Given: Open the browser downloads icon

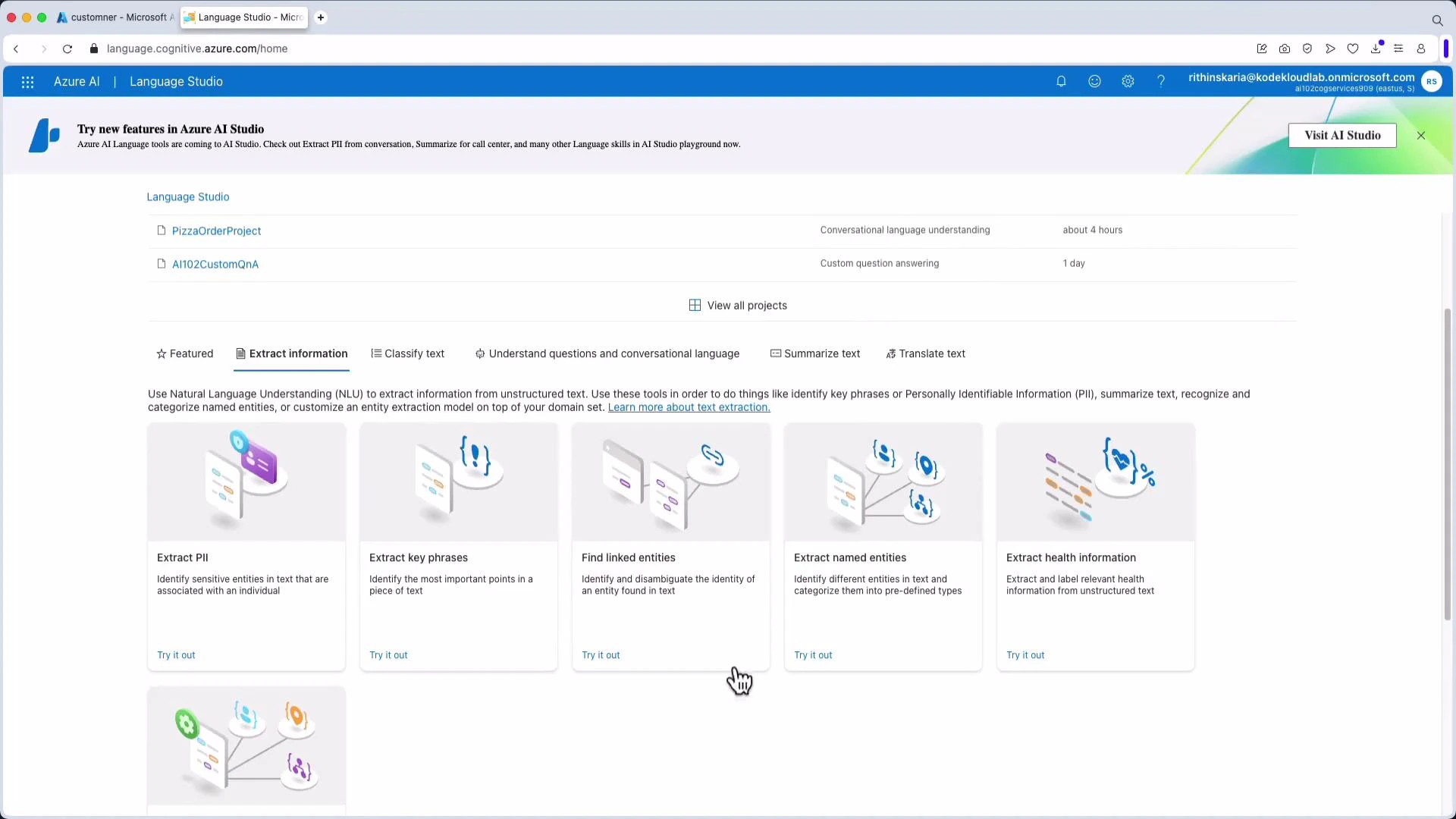Looking at the screenshot, I should [x=1376, y=48].
